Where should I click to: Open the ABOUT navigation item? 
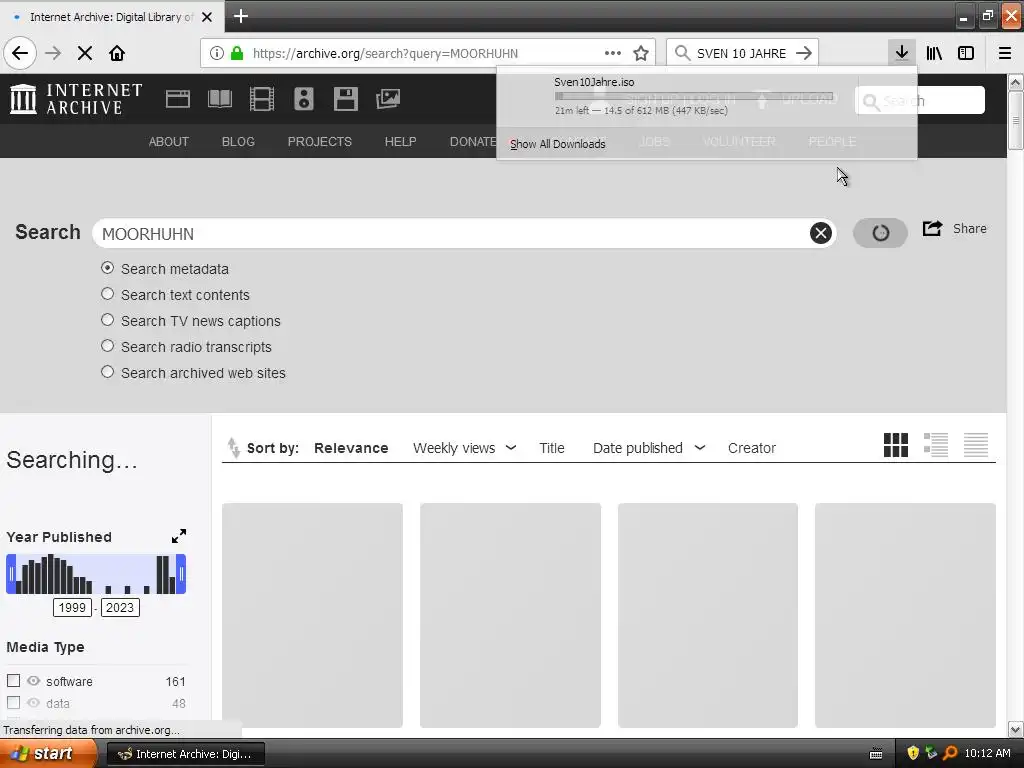coord(168,142)
